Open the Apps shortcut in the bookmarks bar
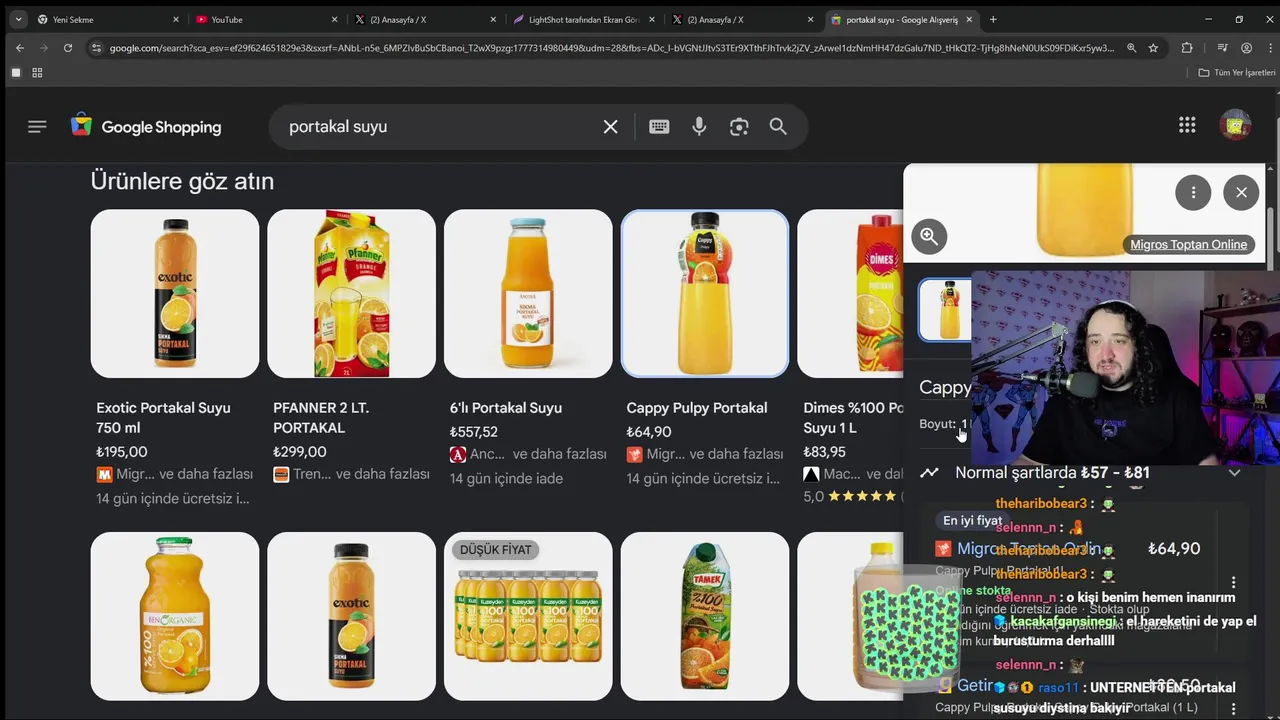The width and height of the screenshot is (1280, 720). tap(37, 73)
